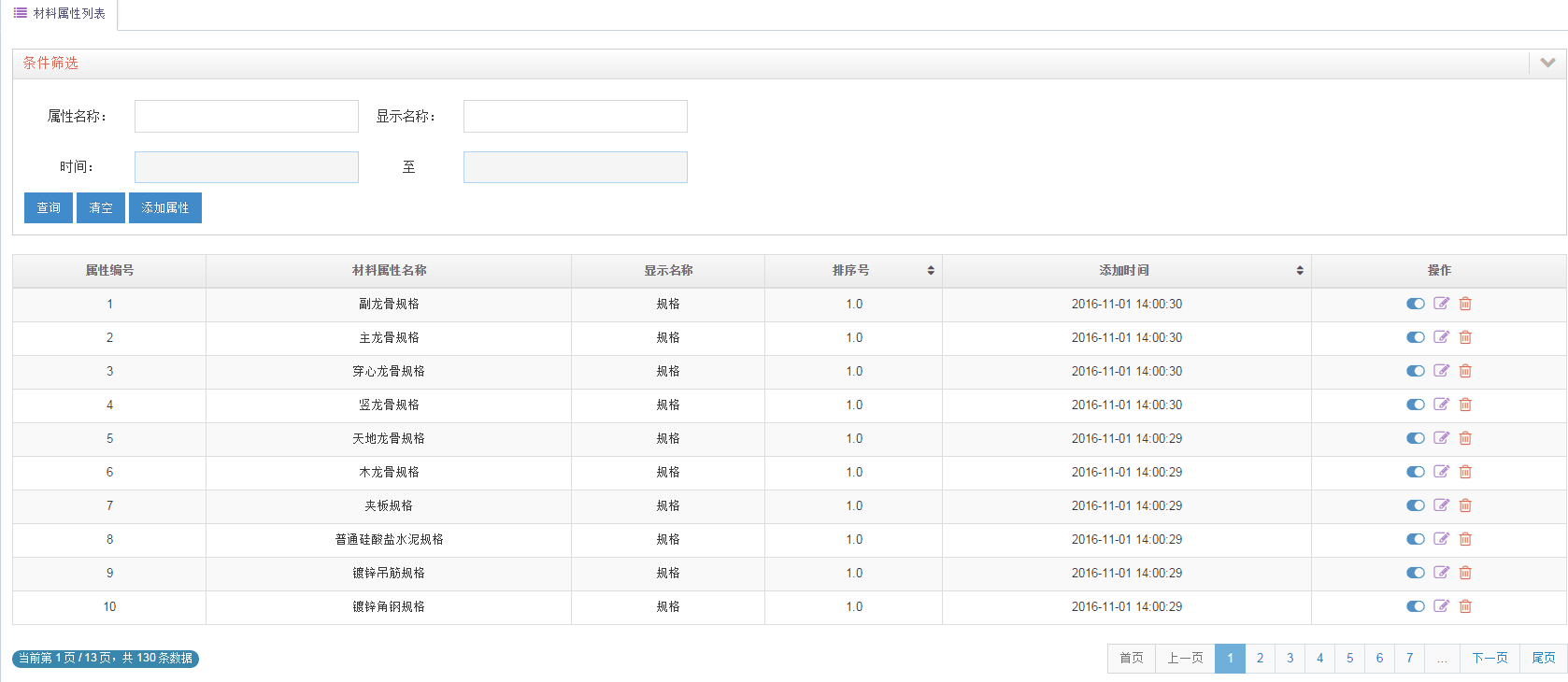Image resolution: width=1568 pixels, height=682 pixels.
Task: Click the 清空 clear button
Action: [101, 207]
